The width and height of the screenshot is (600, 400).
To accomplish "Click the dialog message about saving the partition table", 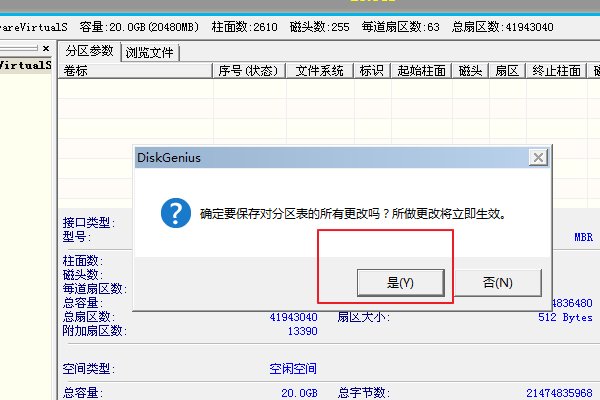I will coord(353,214).
